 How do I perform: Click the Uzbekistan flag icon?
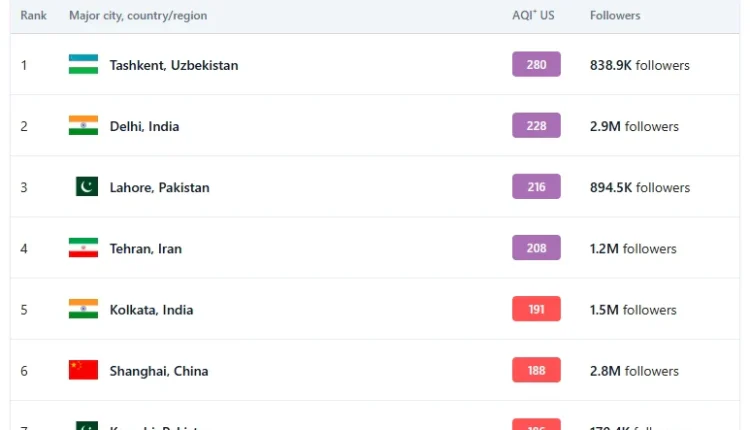click(83, 65)
